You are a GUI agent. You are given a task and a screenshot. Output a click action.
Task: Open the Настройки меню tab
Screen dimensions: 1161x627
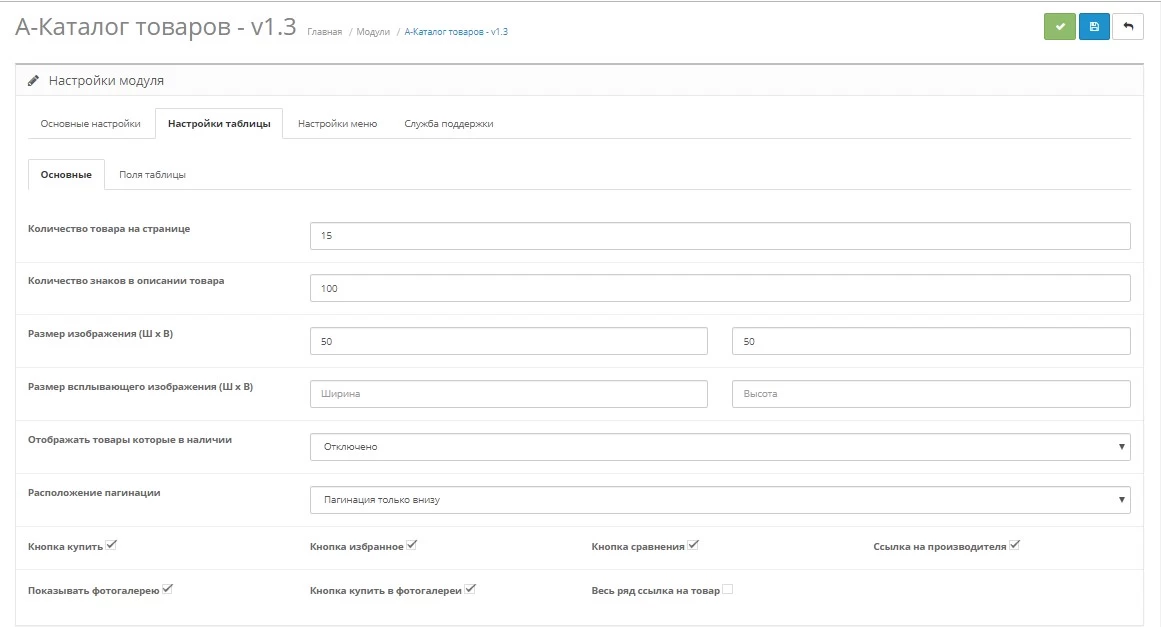(x=338, y=124)
